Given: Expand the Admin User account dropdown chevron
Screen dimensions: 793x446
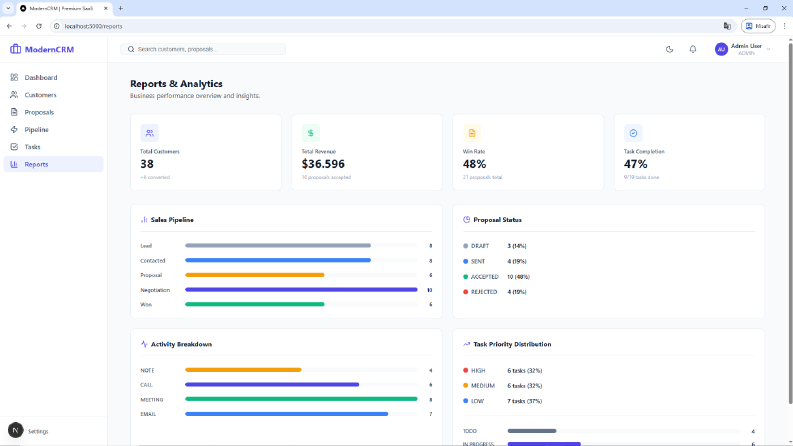Looking at the screenshot, I should tap(768, 49).
